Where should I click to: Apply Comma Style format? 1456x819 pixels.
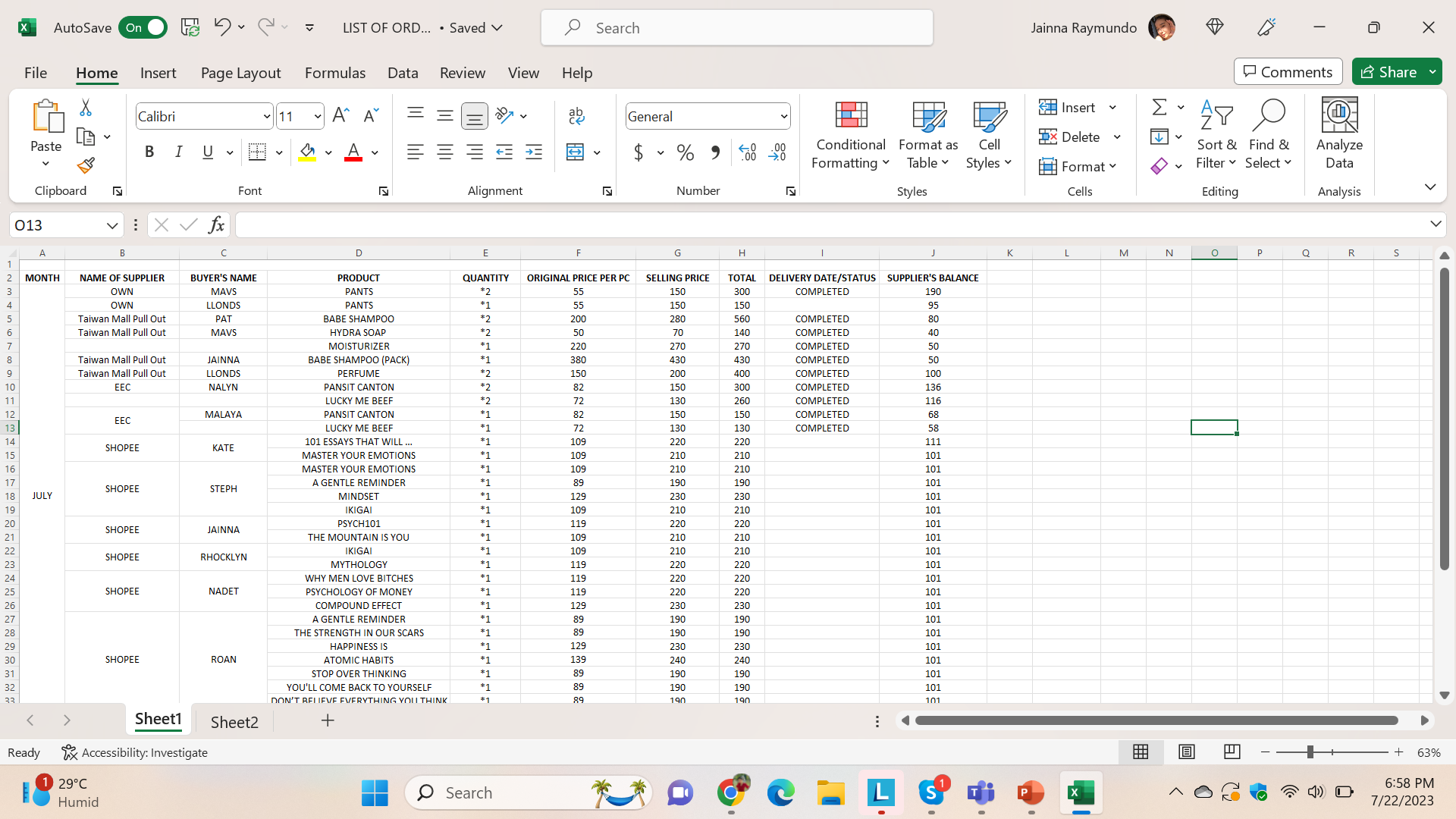(715, 152)
